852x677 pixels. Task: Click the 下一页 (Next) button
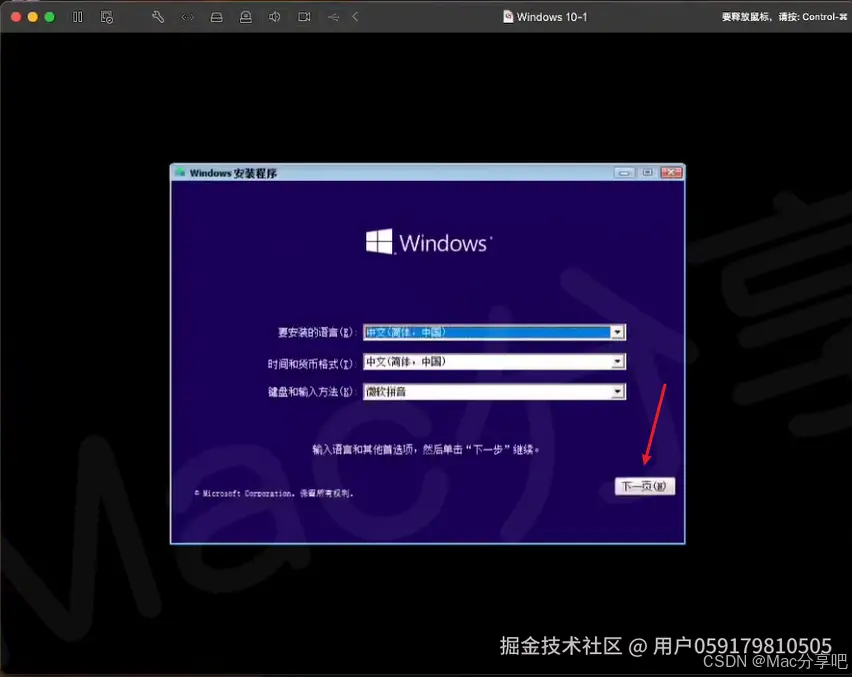point(644,486)
